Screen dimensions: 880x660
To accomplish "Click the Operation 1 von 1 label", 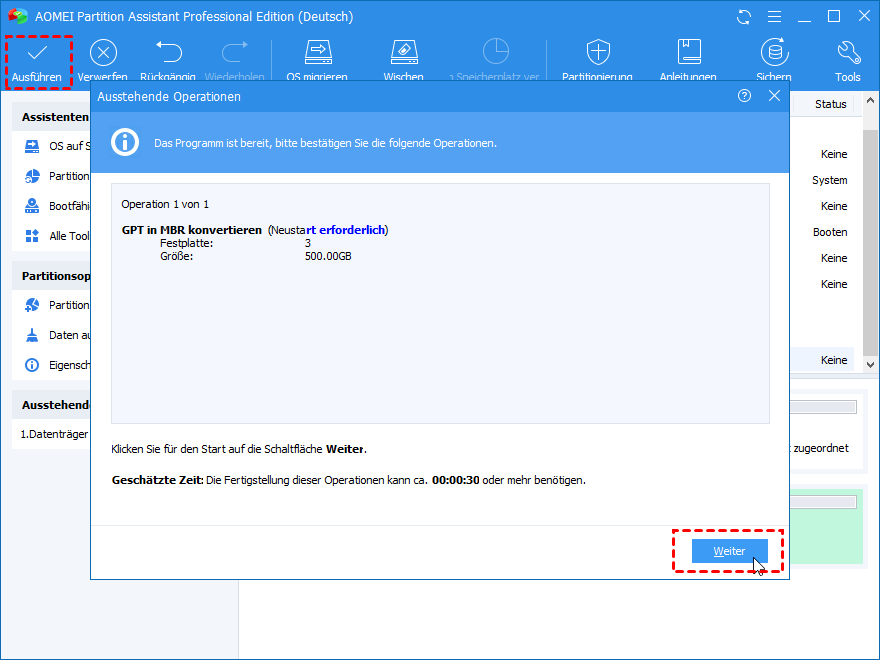I will pyautogui.click(x=165, y=204).
